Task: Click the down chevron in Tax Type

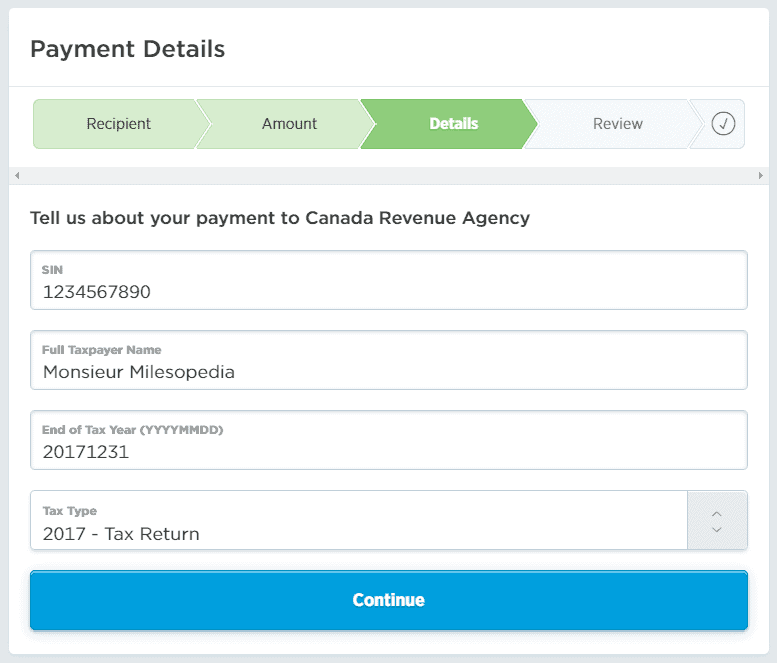Action: [x=716, y=529]
